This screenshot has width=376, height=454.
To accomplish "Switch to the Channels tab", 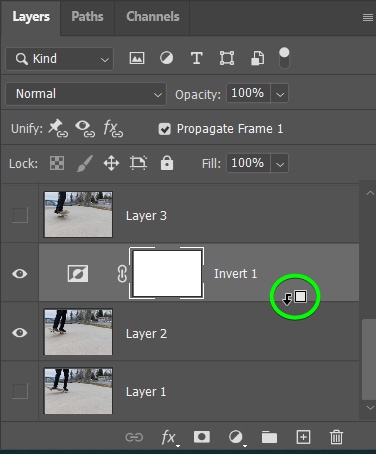I will 153,17.
